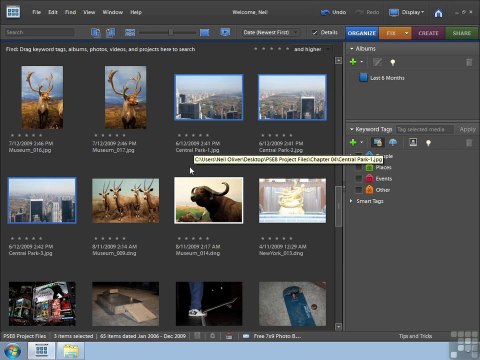Toggle the Places tag checkbox
Screen dimensions: 480x360
coord(358,167)
